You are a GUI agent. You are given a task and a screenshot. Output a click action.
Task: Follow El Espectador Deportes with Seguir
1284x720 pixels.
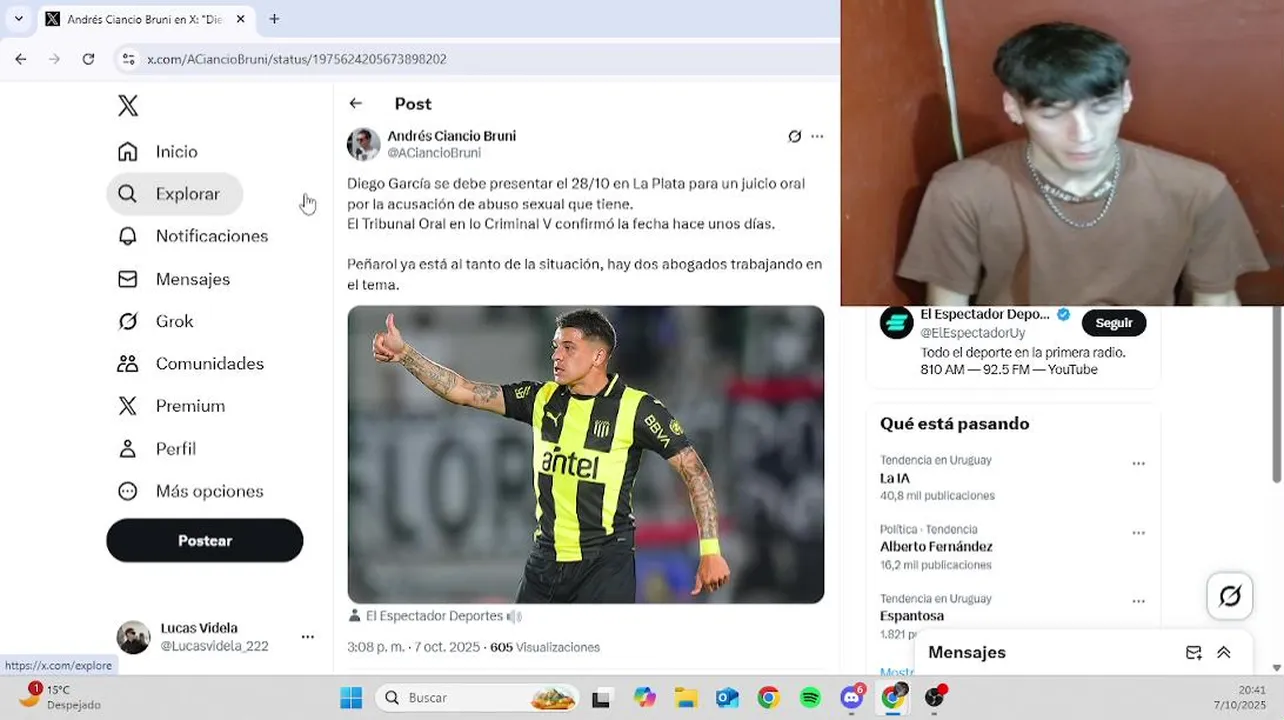click(1114, 323)
